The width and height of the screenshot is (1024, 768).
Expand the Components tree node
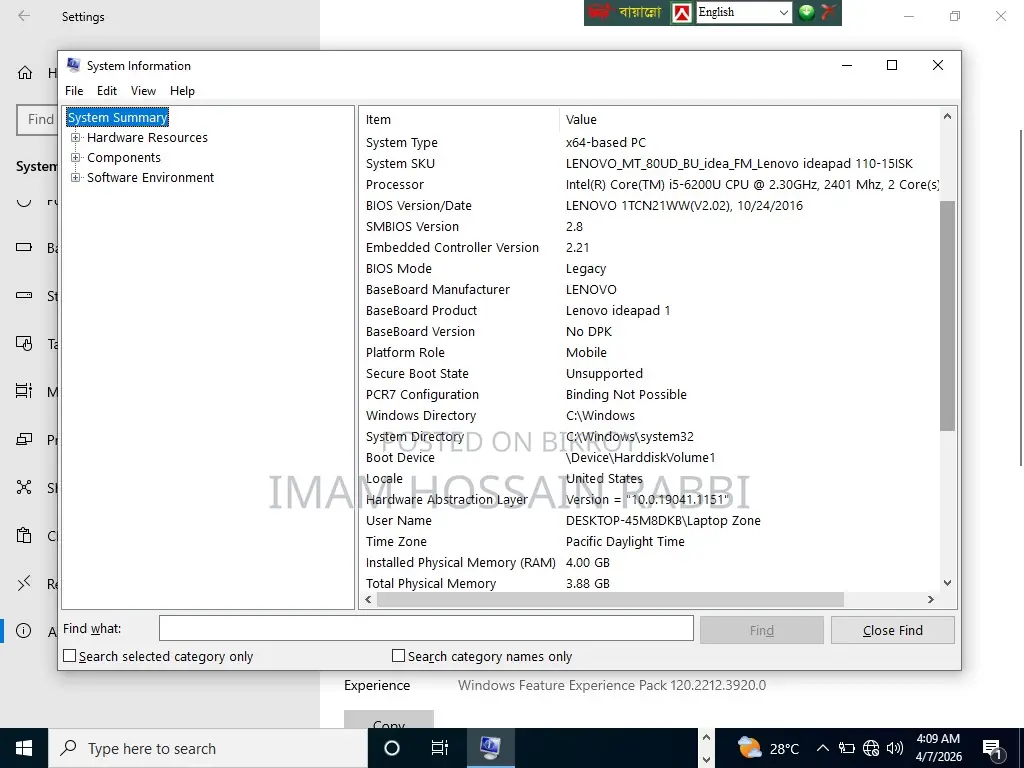tap(76, 157)
